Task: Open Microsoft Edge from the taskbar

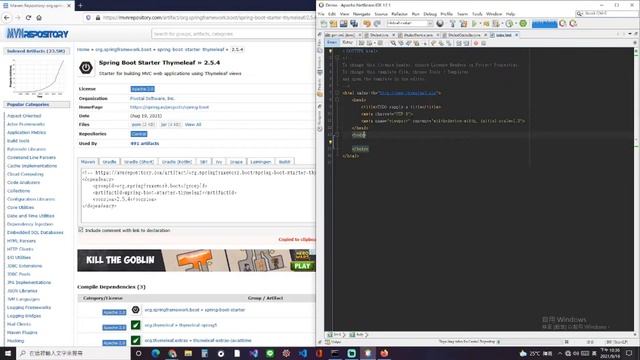Action: [156, 353]
